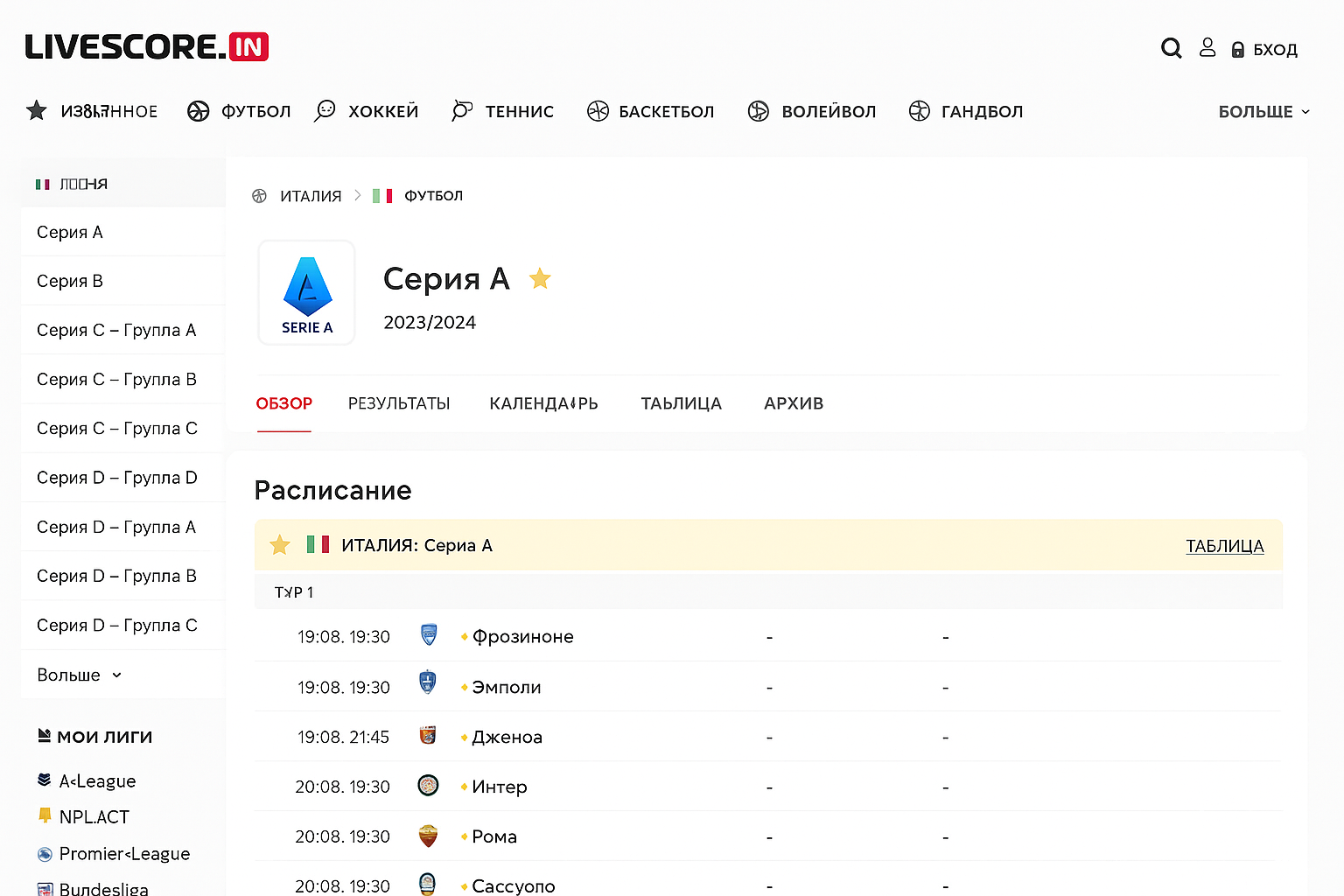Click the Serie A league logo
Image resolution: width=1344 pixels, height=896 pixels.
coord(306,292)
